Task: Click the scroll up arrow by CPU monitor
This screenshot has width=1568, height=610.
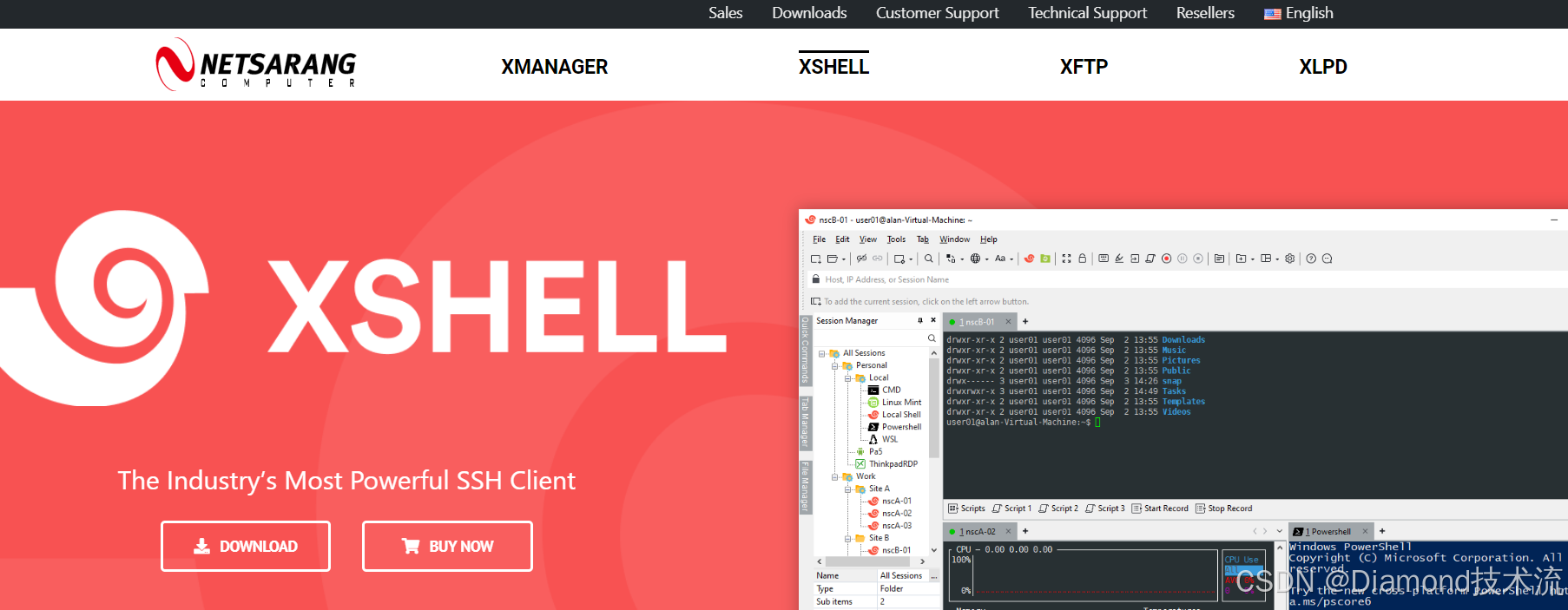Action: pos(1280,548)
